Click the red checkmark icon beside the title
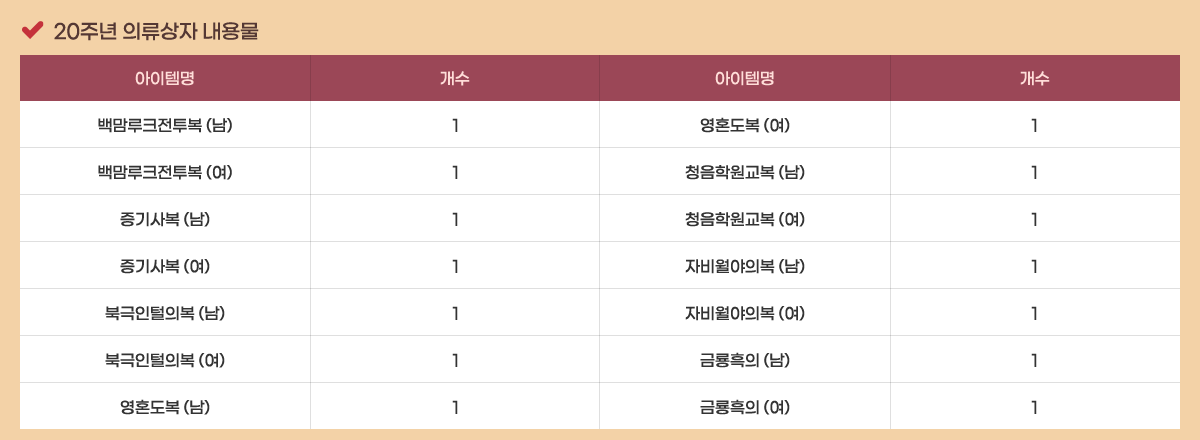Viewport: 1200px width, 440px height. coord(31,31)
